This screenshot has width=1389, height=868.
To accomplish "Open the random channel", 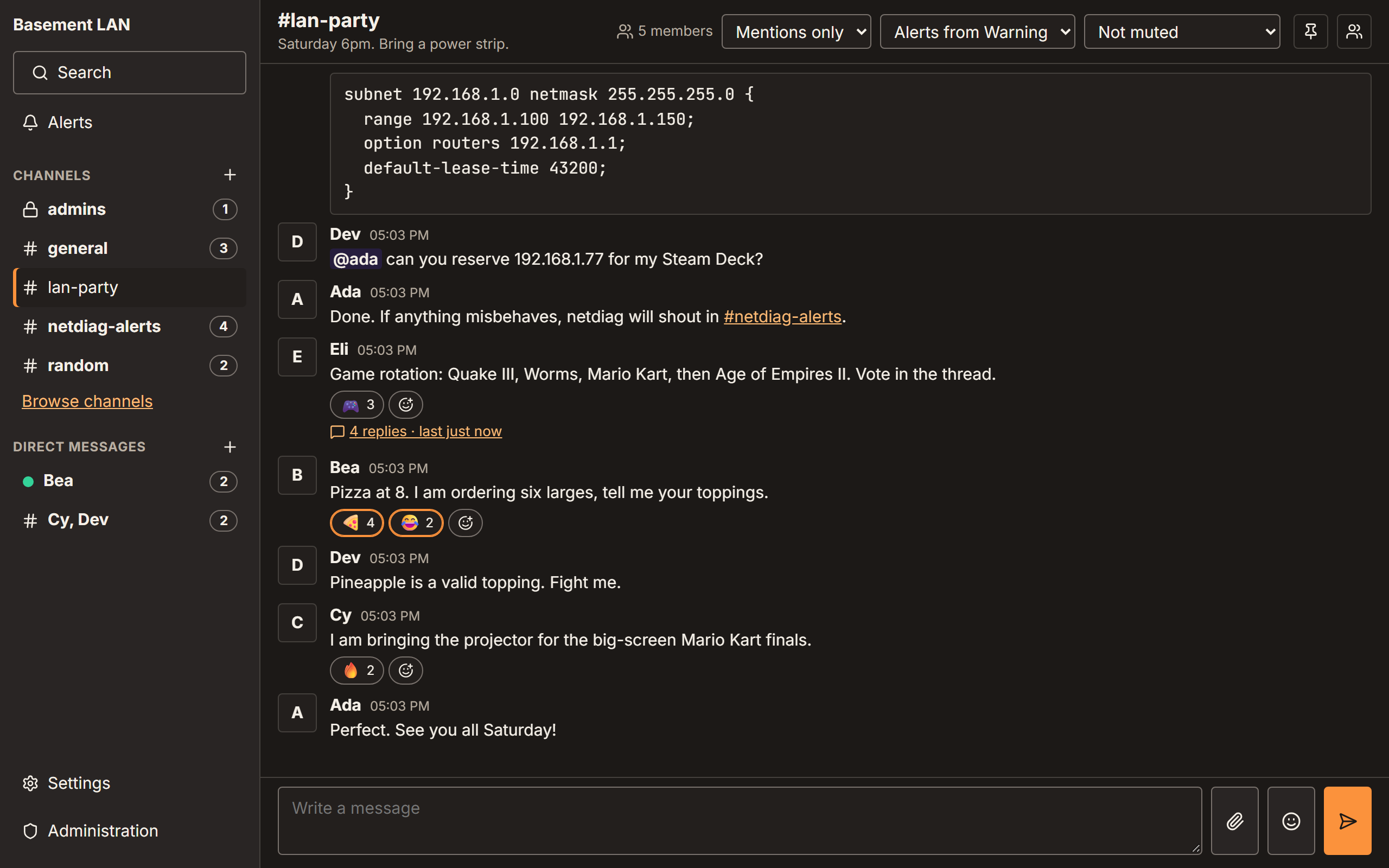I will [x=130, y=366].
